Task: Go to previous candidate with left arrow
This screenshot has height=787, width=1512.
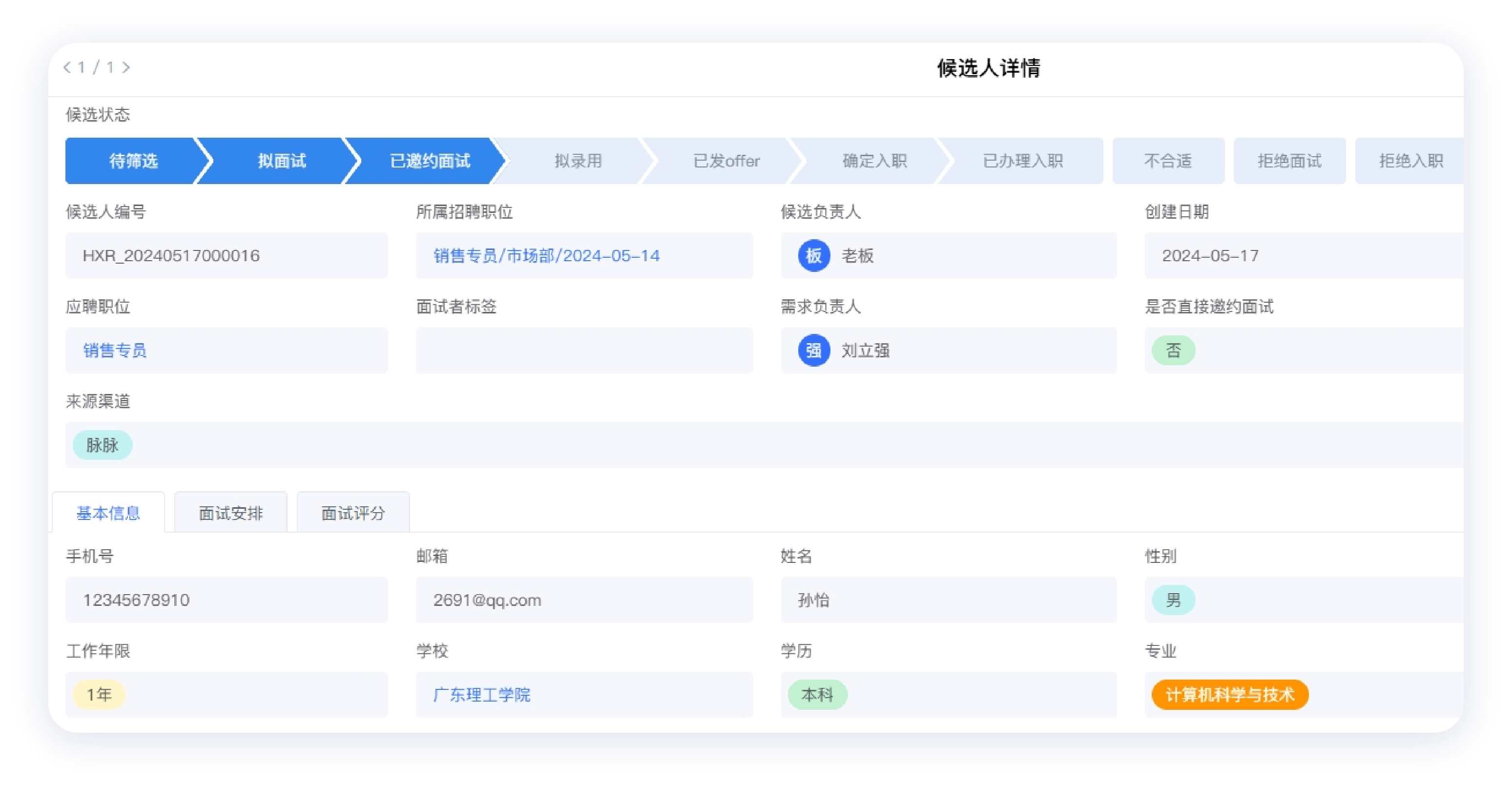Action: pyautogui.click(x=67, y=67)
